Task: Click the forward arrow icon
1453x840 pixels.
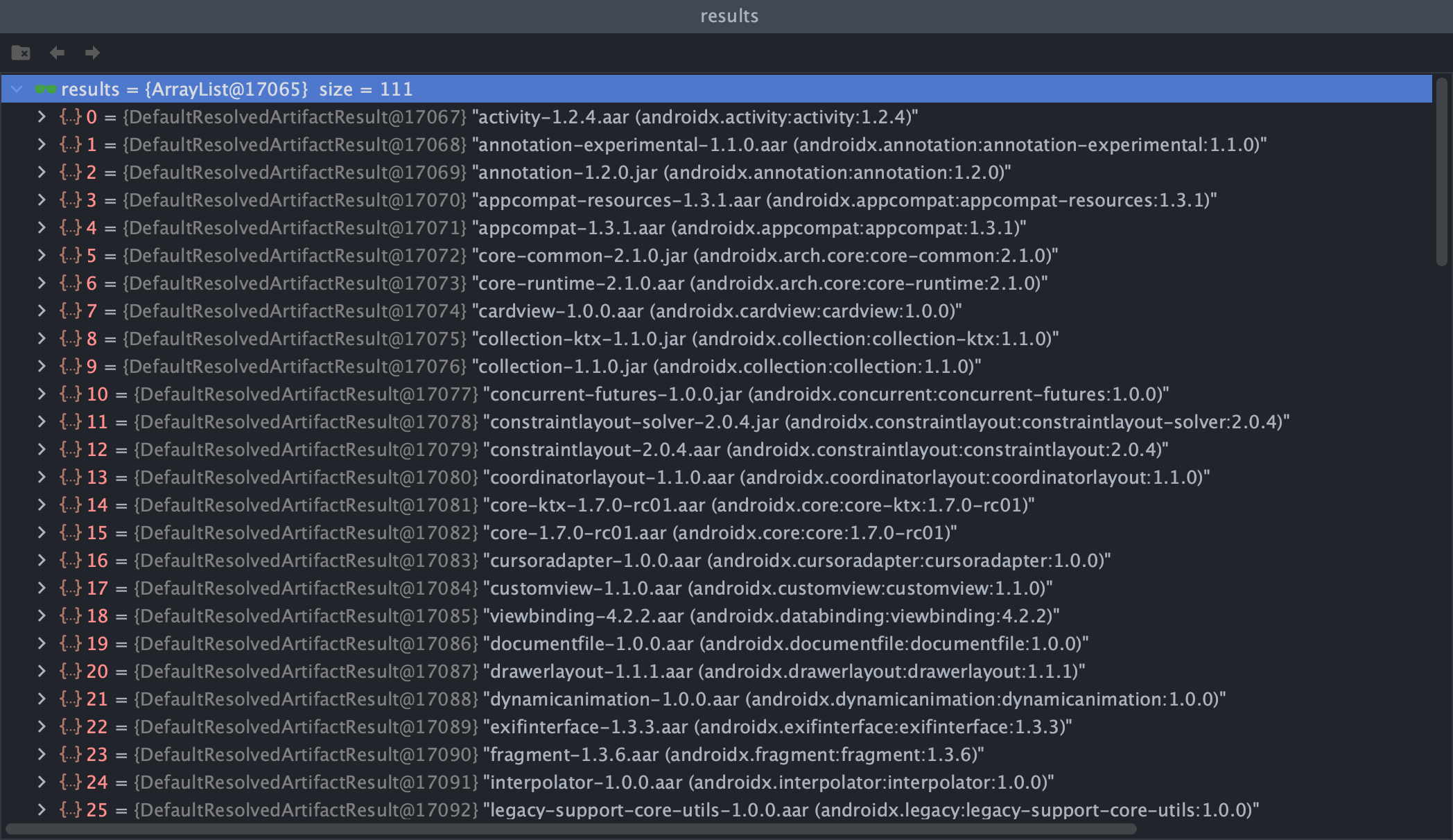Action: click(x=92, y=53)
